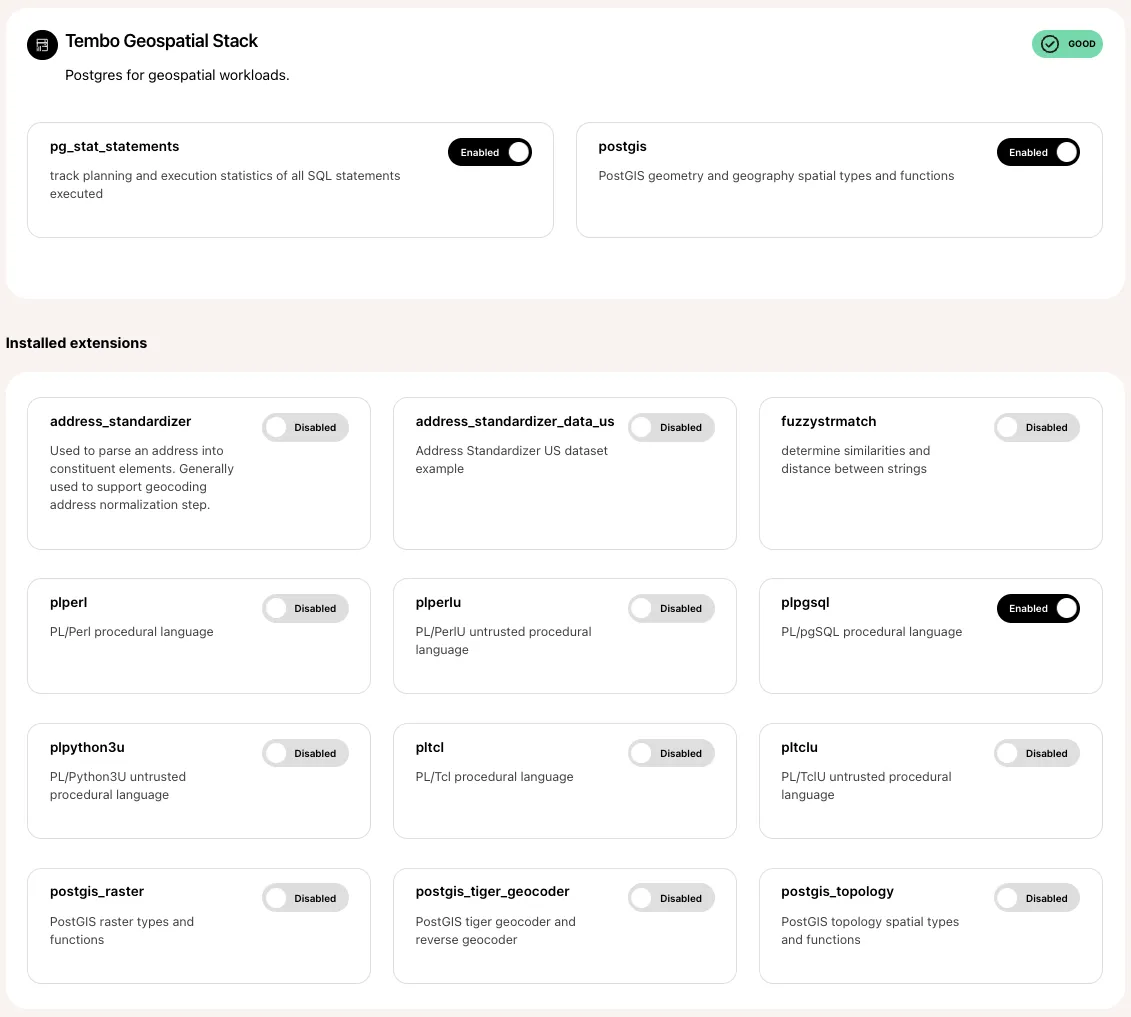1131x1017 pixels.
Task: Click the "plperlu" extension name
Action: (x=439, y=602)
